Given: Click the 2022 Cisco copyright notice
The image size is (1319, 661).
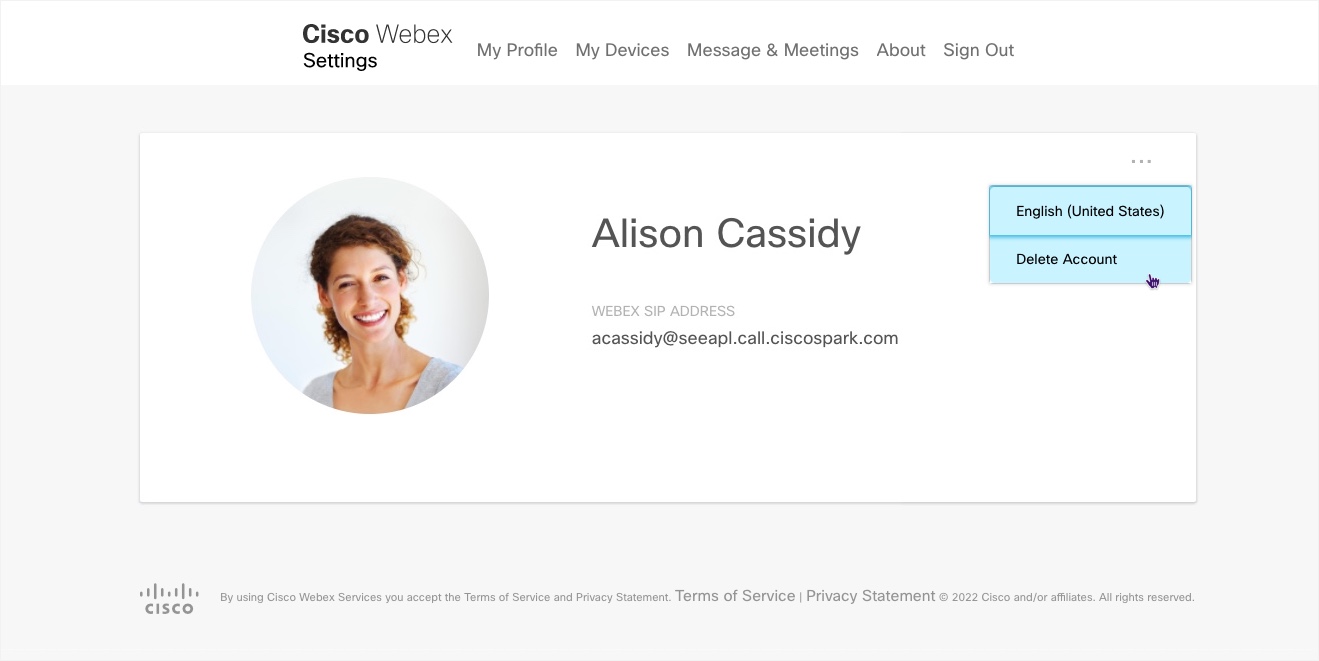Looking at the screenshot, I should pyautogui.click(x=1067, y=598).
